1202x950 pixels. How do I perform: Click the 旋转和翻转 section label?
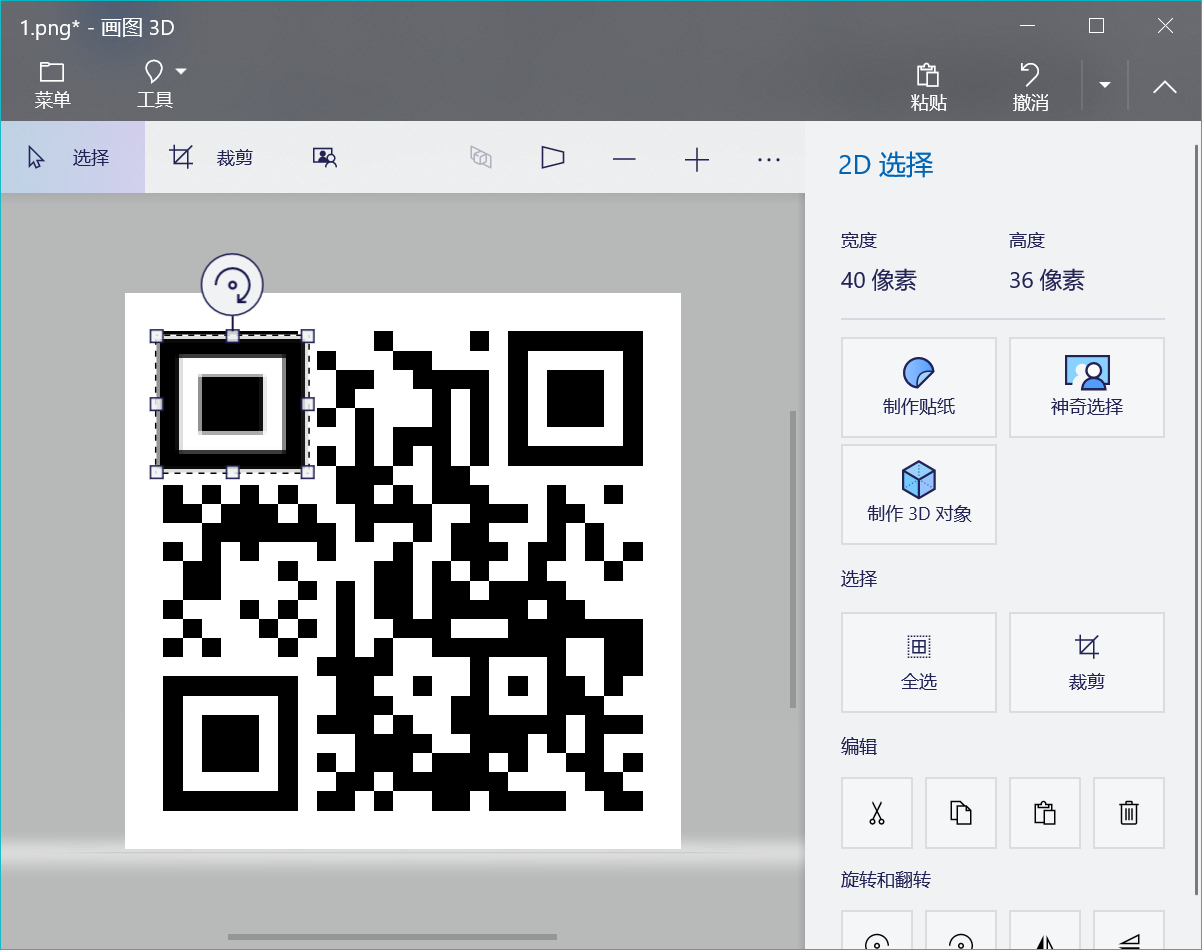tap(886, 881)
